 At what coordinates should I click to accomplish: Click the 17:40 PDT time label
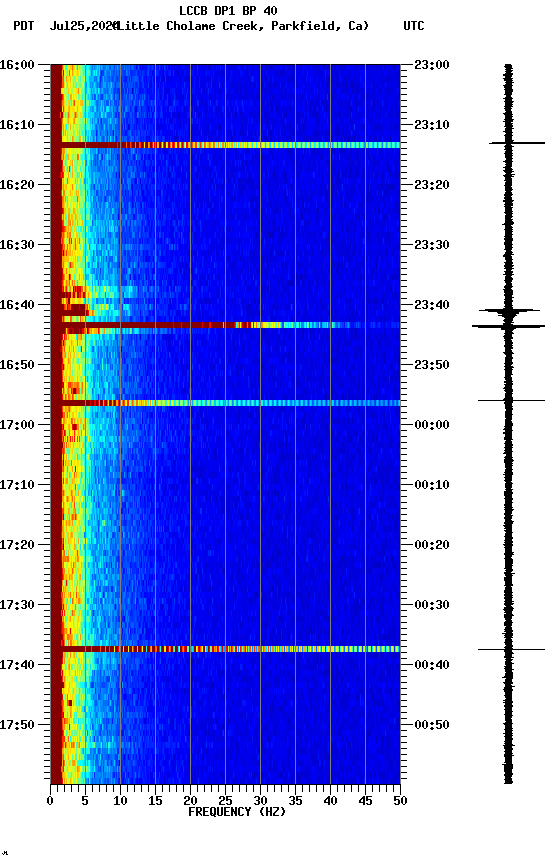17,665
